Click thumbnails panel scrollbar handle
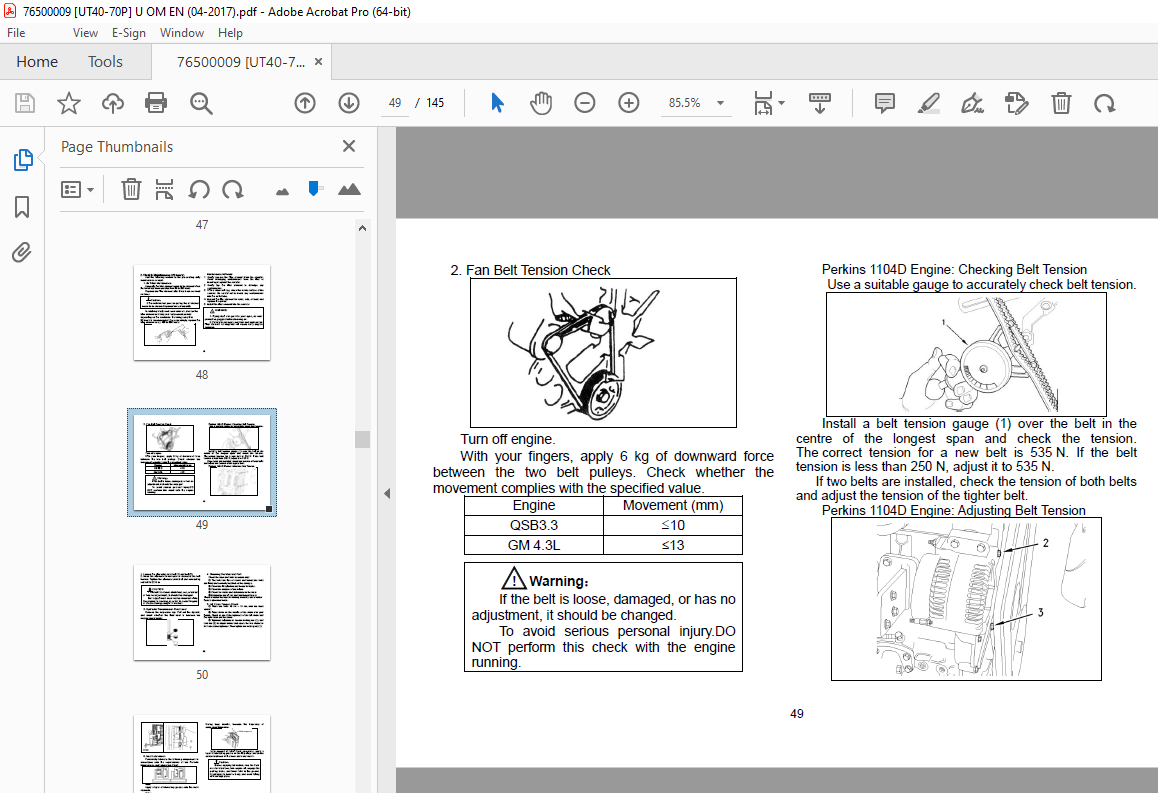 (x=362, y=439)
